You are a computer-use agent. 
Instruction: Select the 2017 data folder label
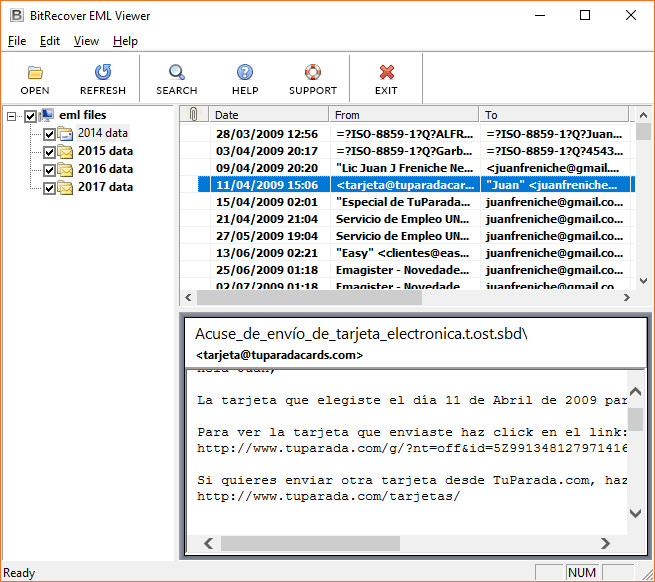[x=105, y=187]
